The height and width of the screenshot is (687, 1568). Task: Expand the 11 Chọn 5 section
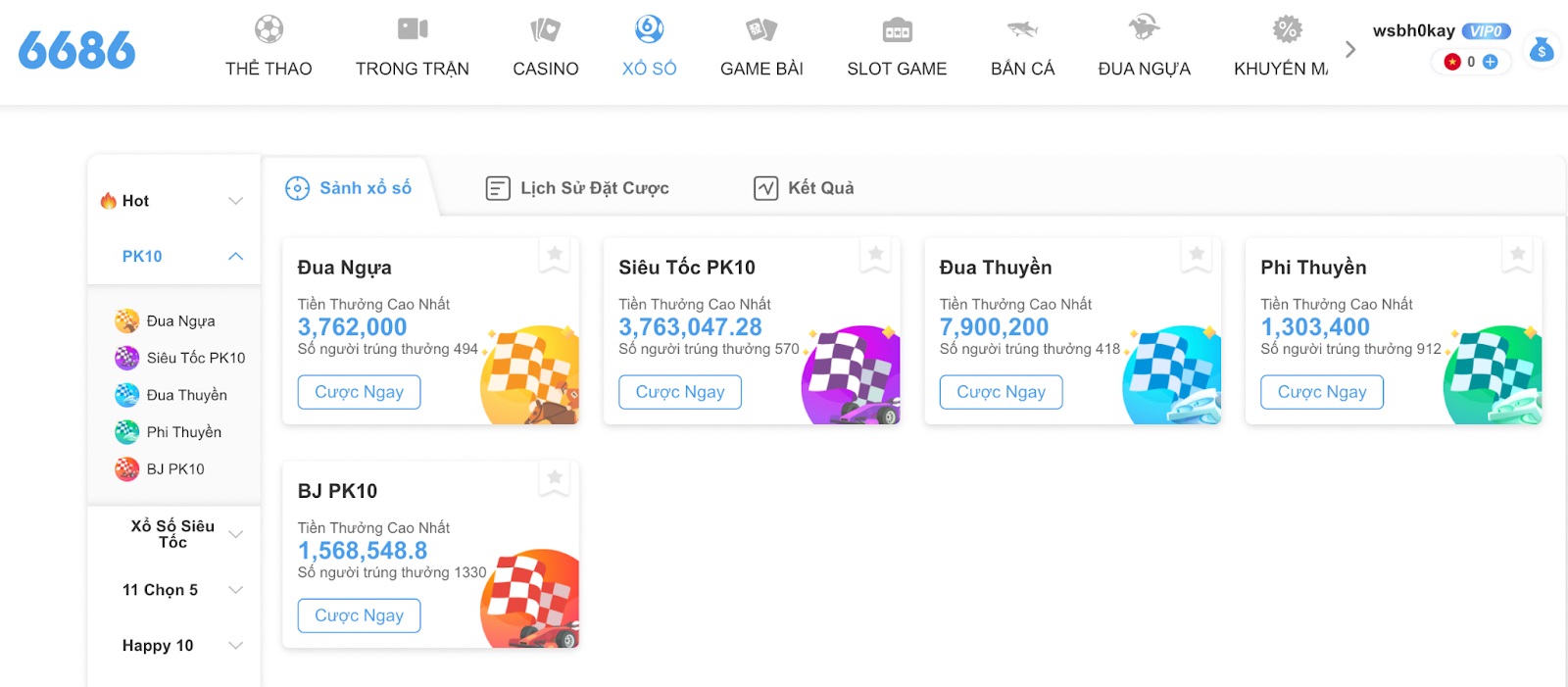tap(235, 590)
